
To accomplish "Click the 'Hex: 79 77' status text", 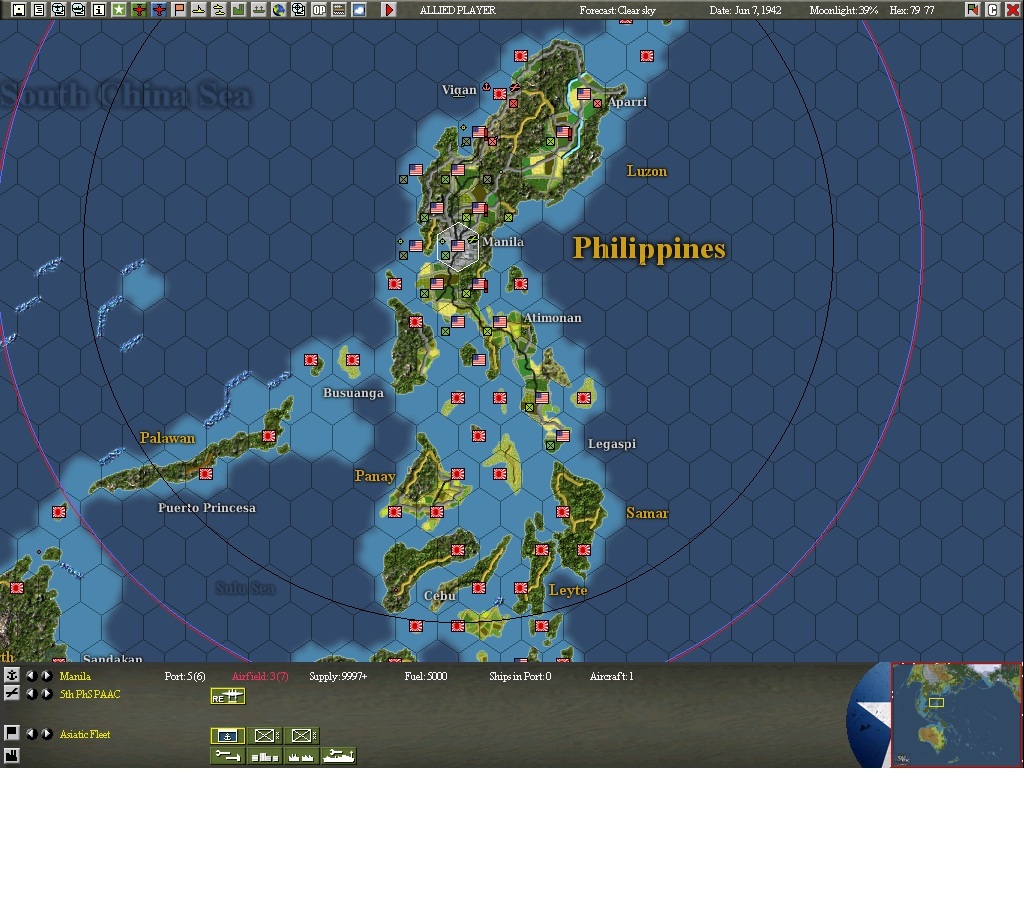I will 912,10.
